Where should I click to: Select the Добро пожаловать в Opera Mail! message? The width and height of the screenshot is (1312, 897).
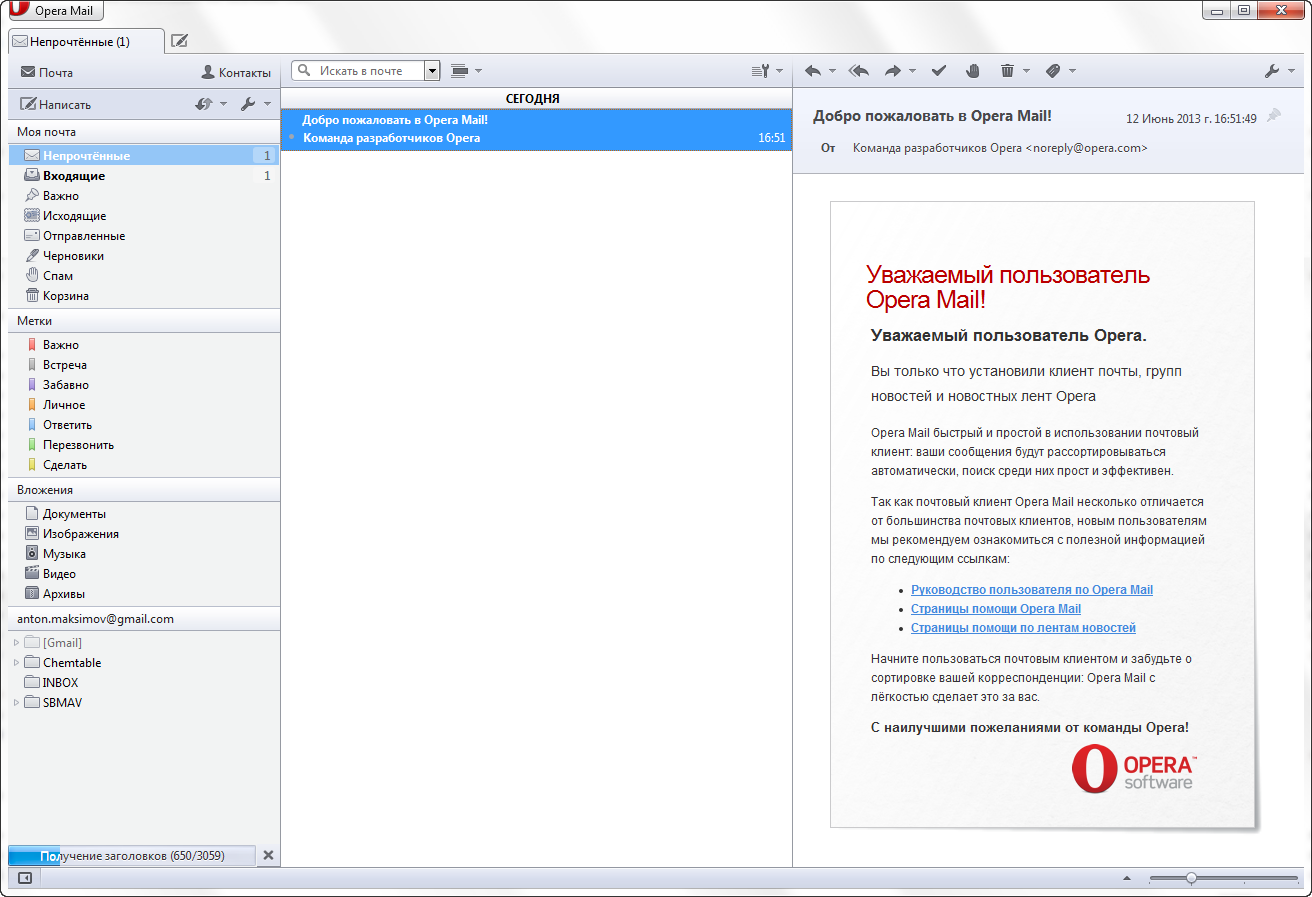[536, 129]
